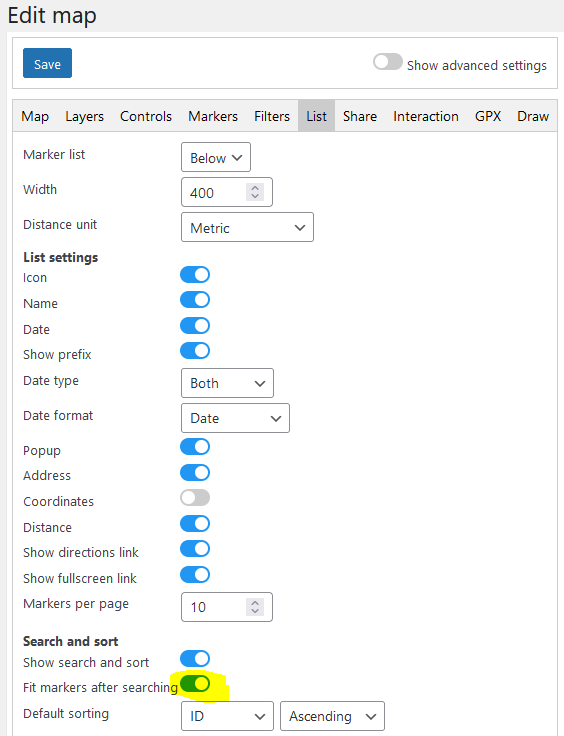
Task: Disable the Icon toggle in List settings
Action: (x=195, y=275)
